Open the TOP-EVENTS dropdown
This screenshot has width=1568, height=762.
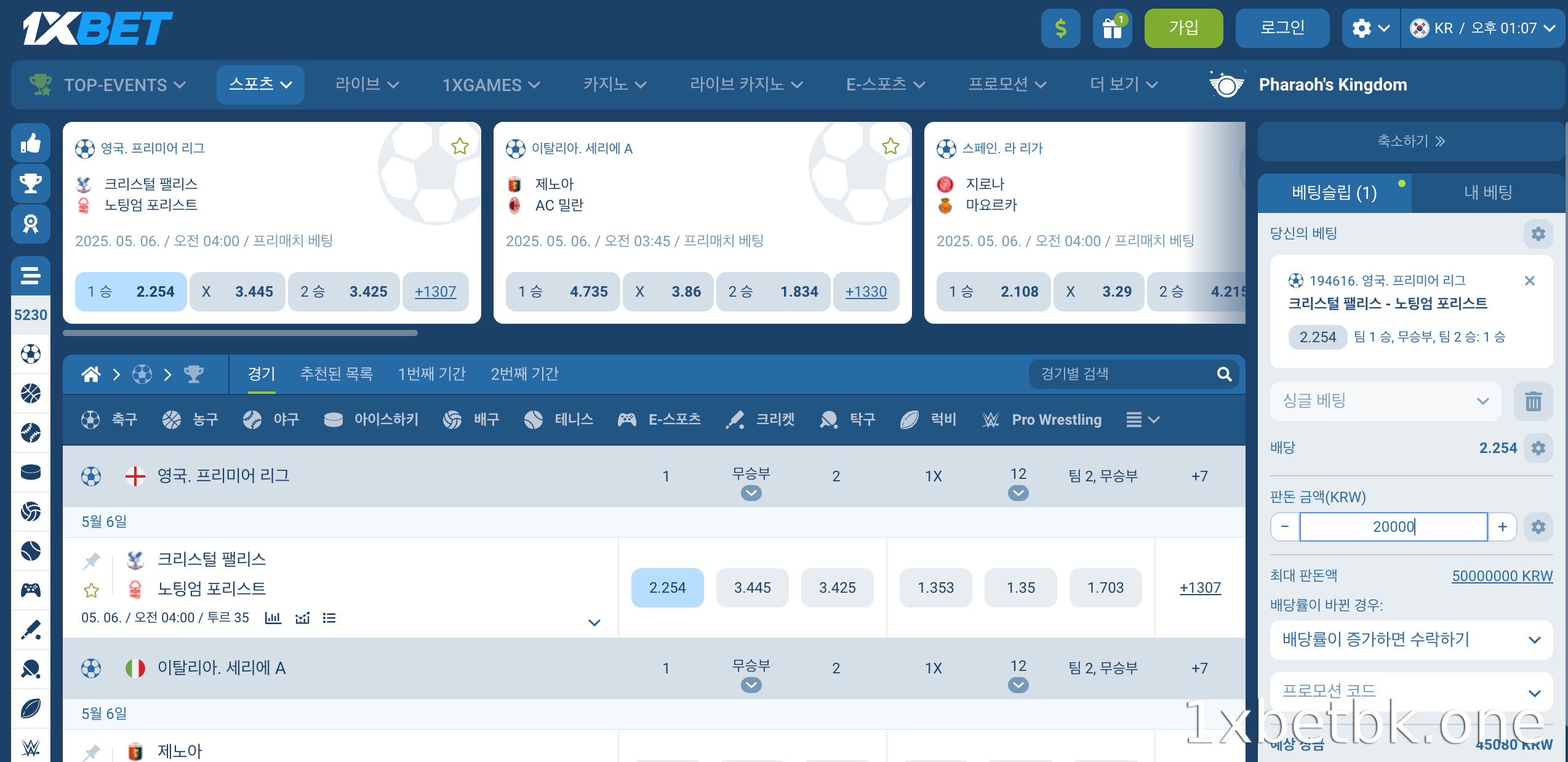(x=108, y=85)
